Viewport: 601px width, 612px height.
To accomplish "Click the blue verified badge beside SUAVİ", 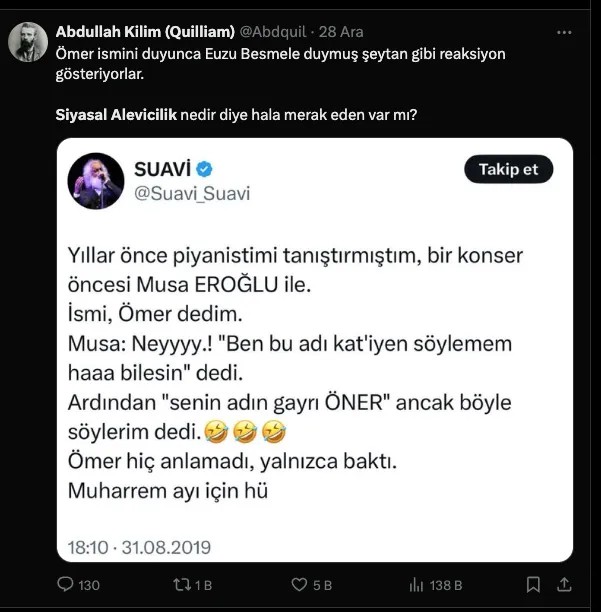I will (203, 169).
